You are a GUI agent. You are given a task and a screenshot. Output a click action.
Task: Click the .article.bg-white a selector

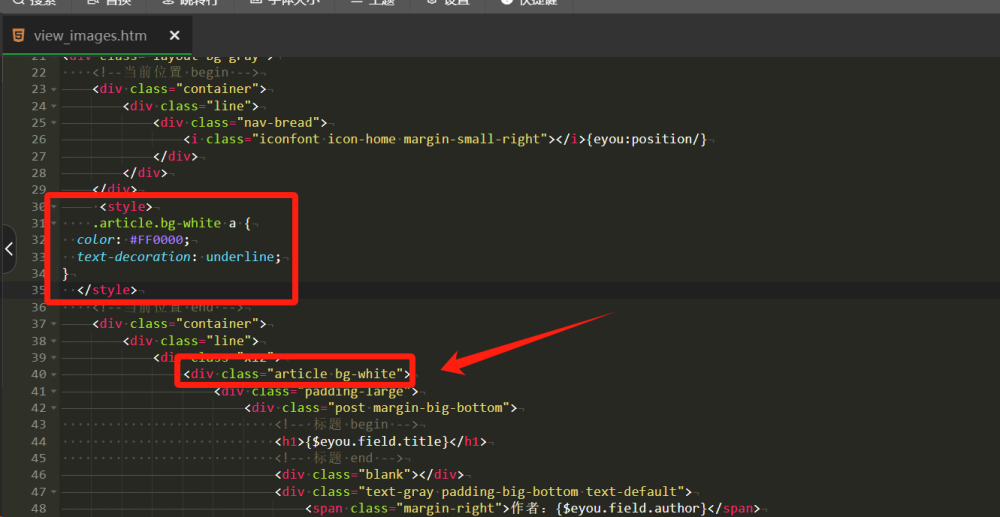(x=165, y=223)
